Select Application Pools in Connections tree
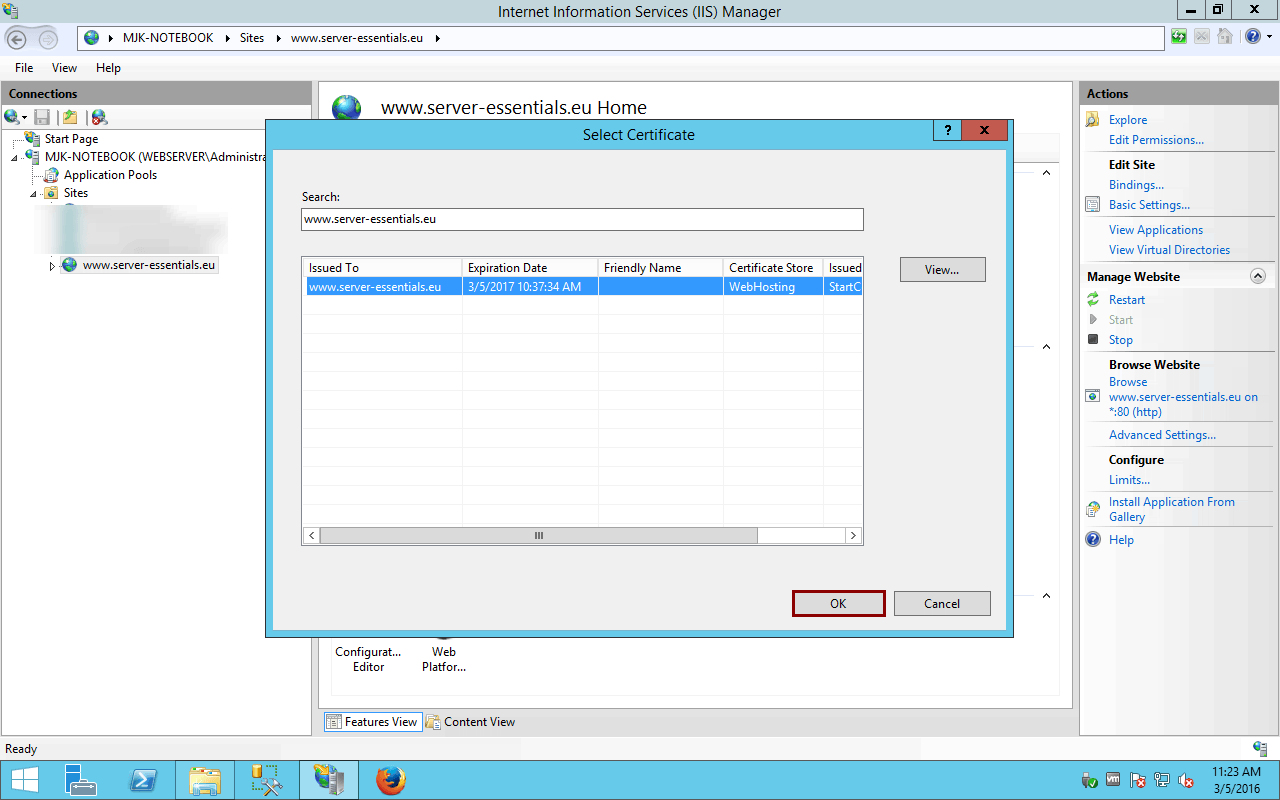The height and width of the screenshot is (800, 1280). tap(110, 175)
